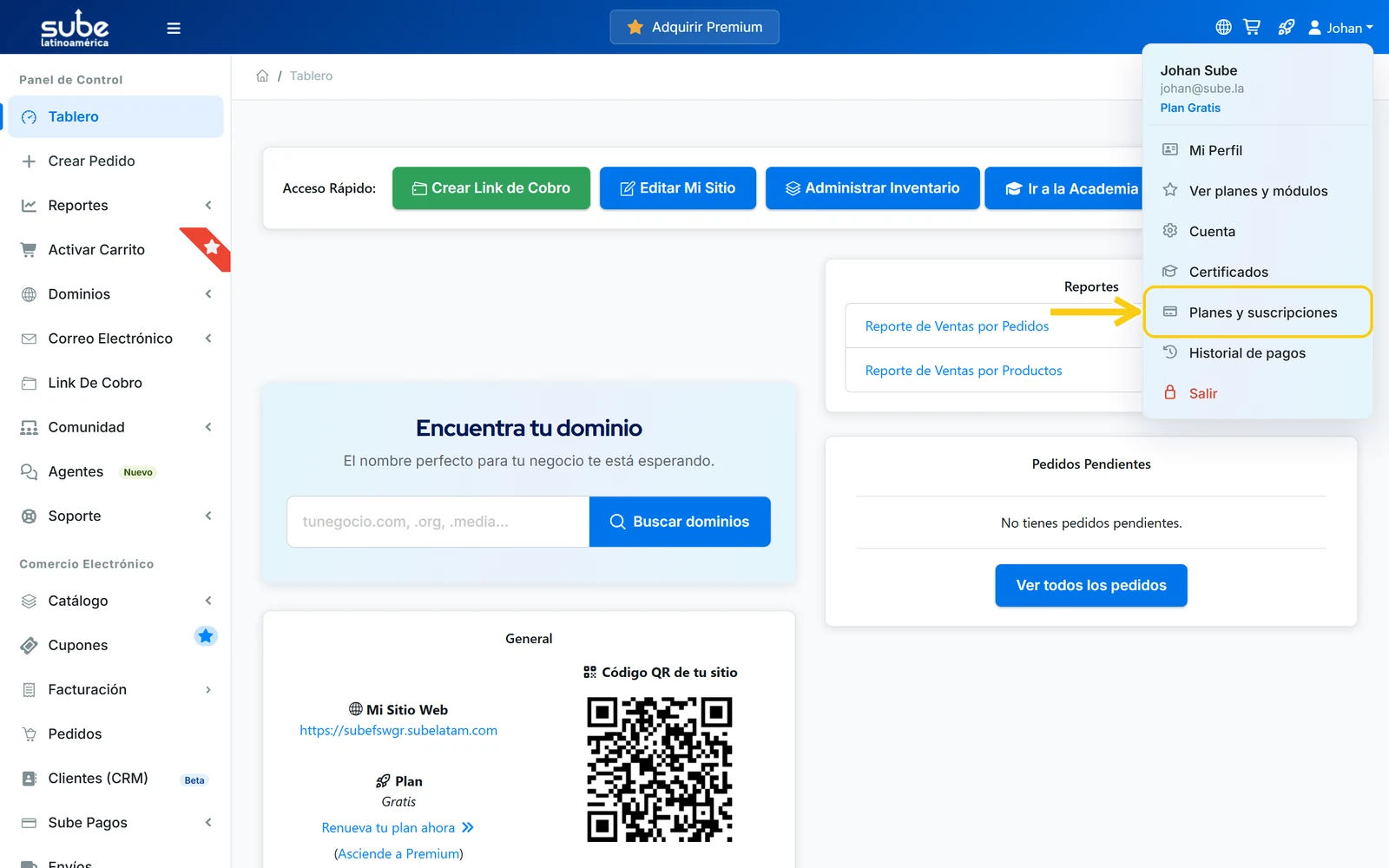
Task: Open the shopping cart icon in header
Action: point(1252,28)
